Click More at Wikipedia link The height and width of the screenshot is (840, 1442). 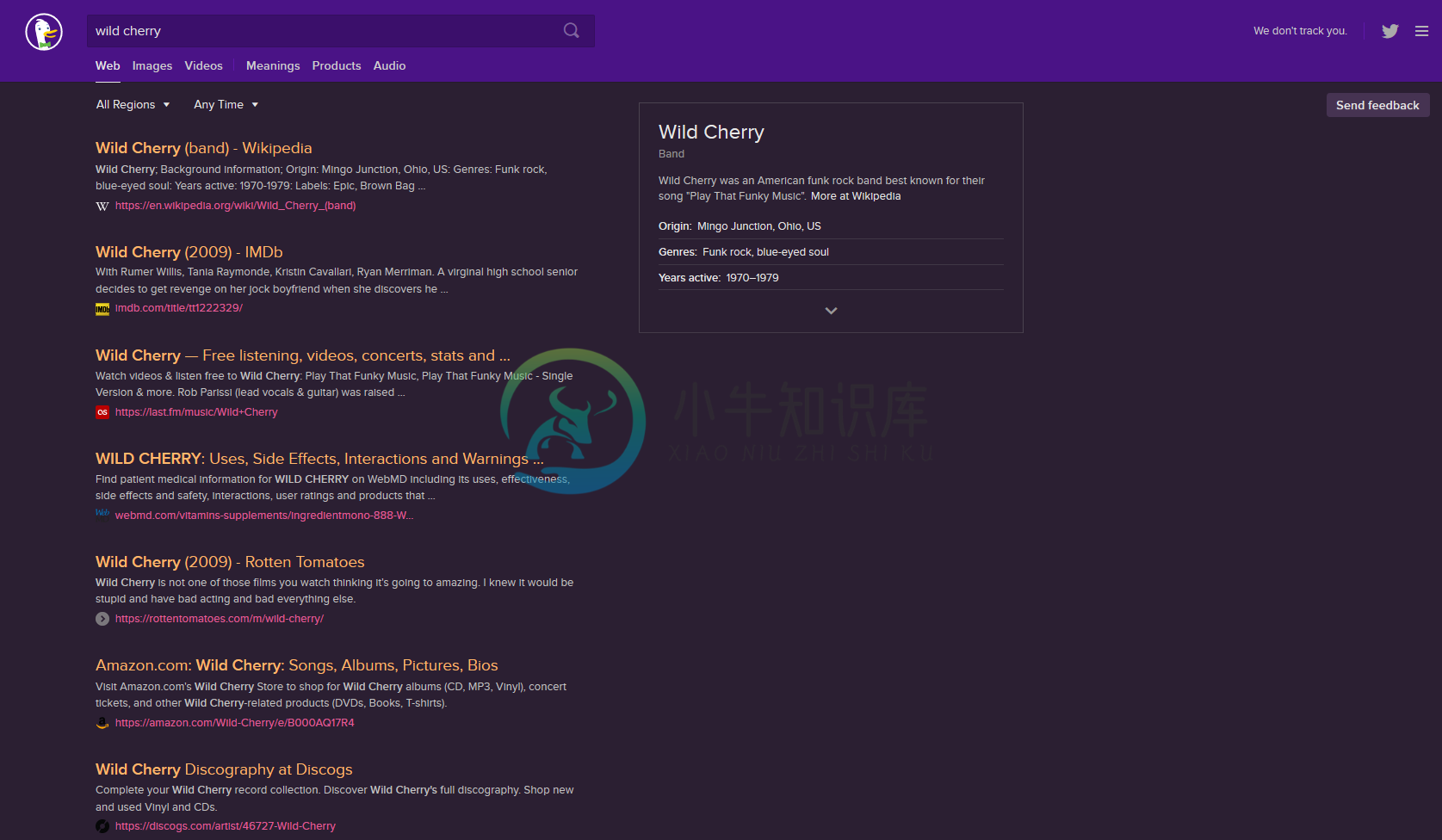pyautogui.click(x=856, y=196)
